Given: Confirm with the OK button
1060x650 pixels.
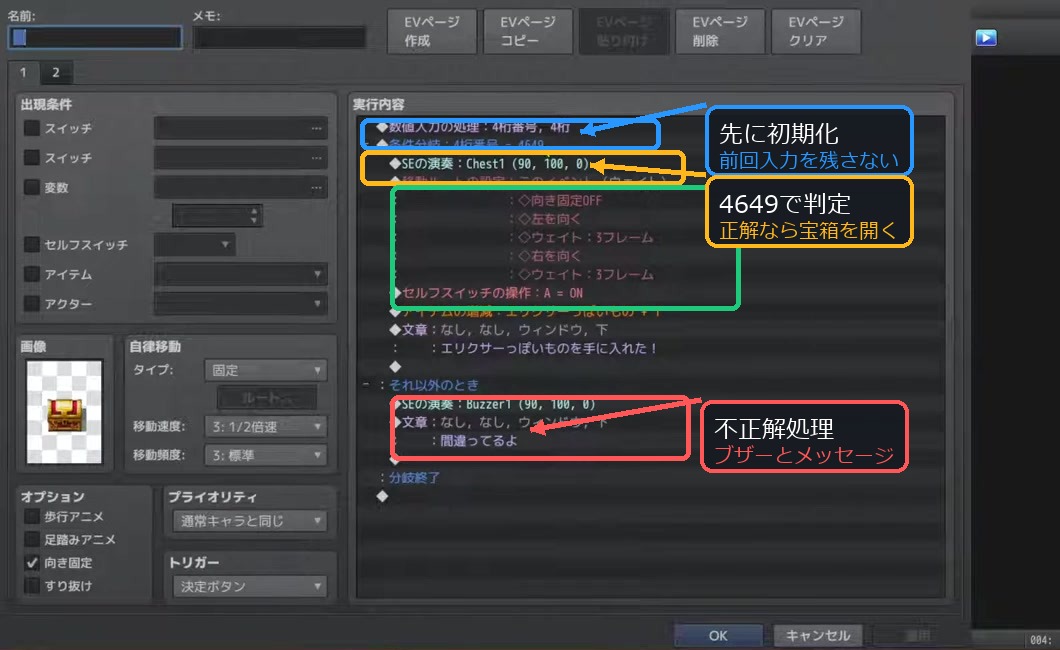Looking at the screenshot, I should pyautogui.click(x=718, y=636).
